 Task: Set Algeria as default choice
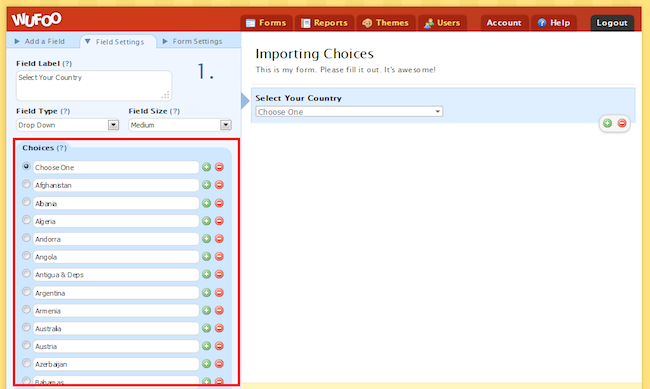pos(27,219)
